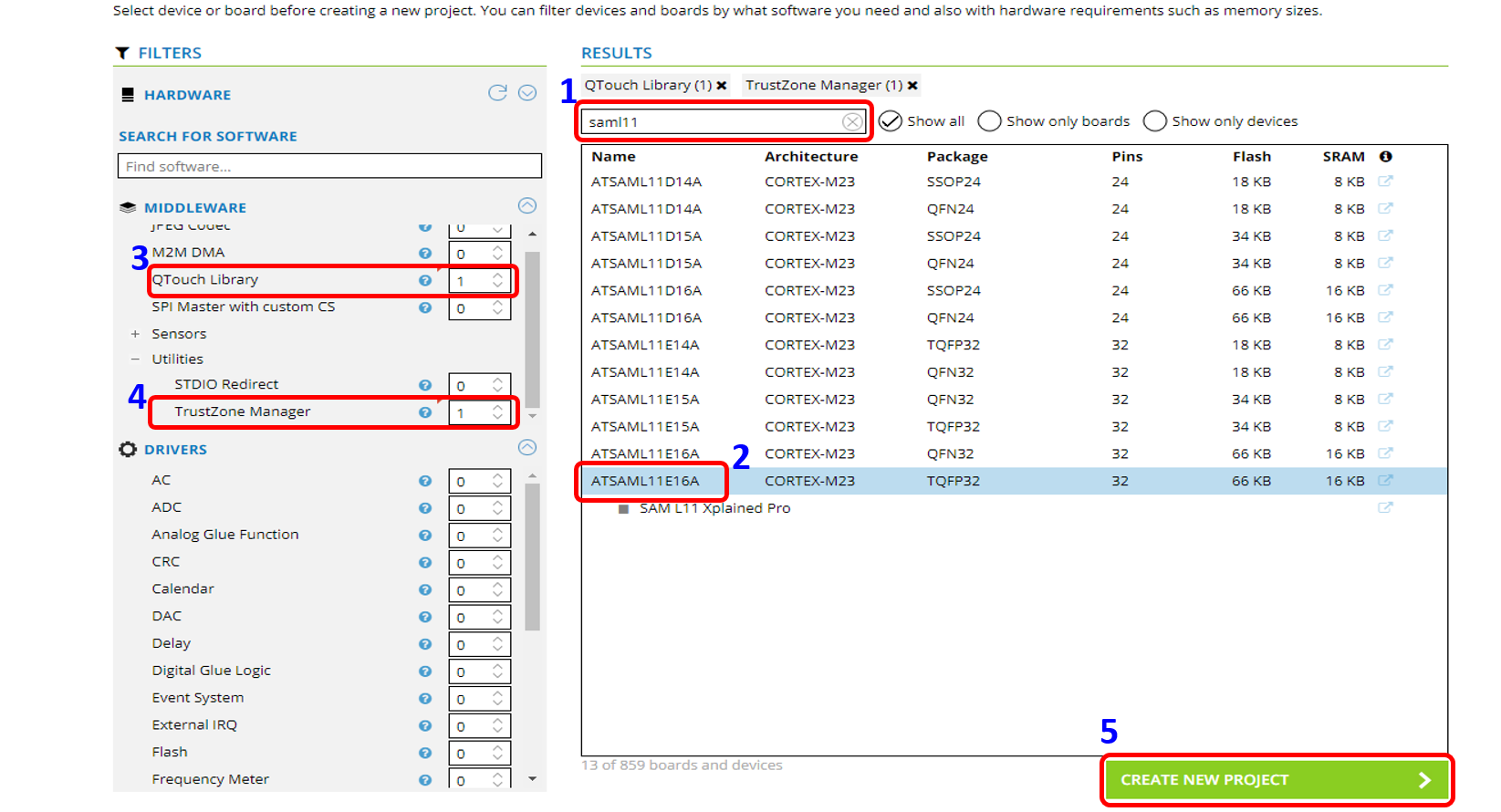1501x812 pixels.
Task: Select Show only boards option
Action: tap(989, 121)
